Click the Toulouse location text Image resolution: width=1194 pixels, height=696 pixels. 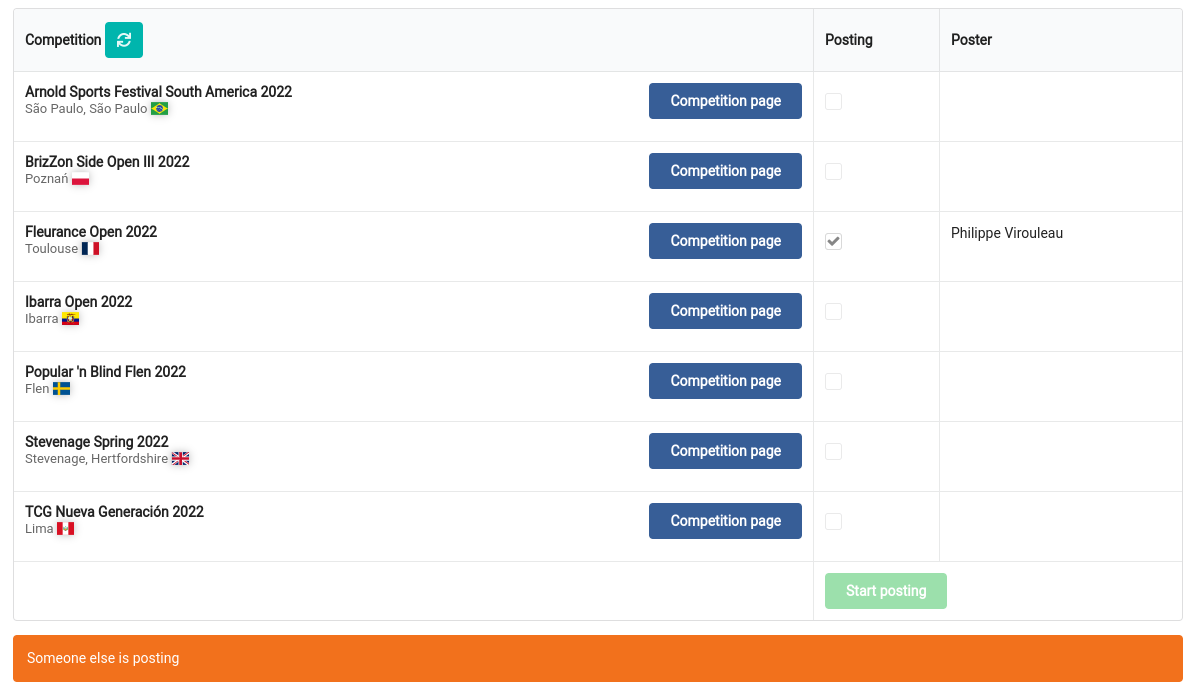coord(51,249)
